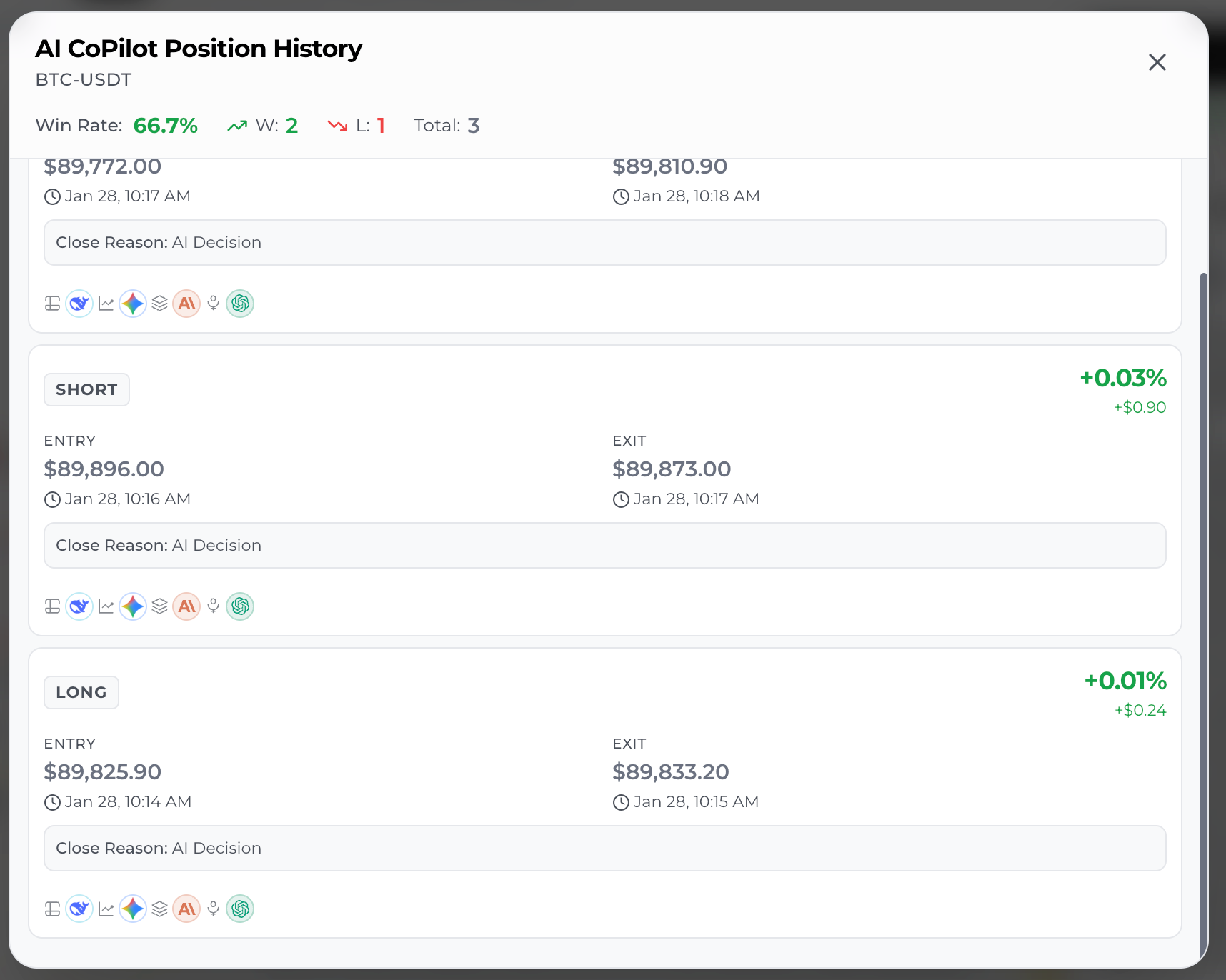The height and width of the screenshot is (980, 1226).
Task: Click the layout panel icon in SHORT card
Action: coord(52,606)
